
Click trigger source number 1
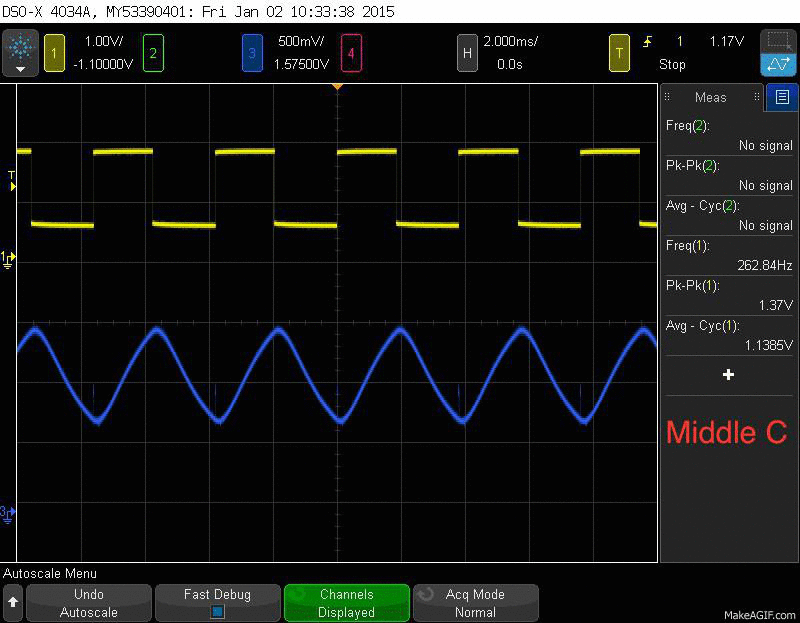tap(679, 41)
